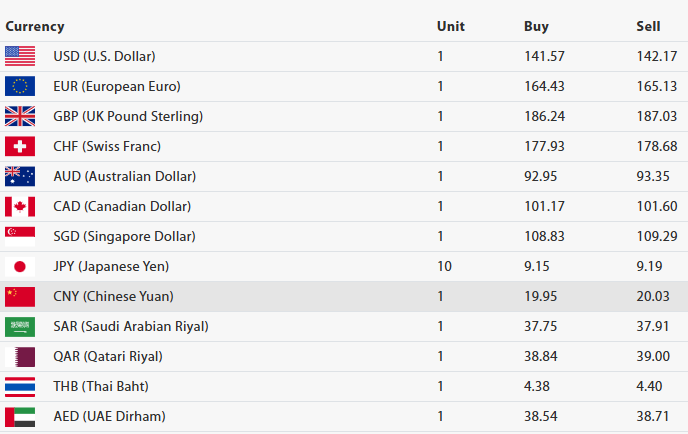Screen dimensions: 688x434
Task: Click the Canadian maple leaf flag icon
Action: (20, 206)
